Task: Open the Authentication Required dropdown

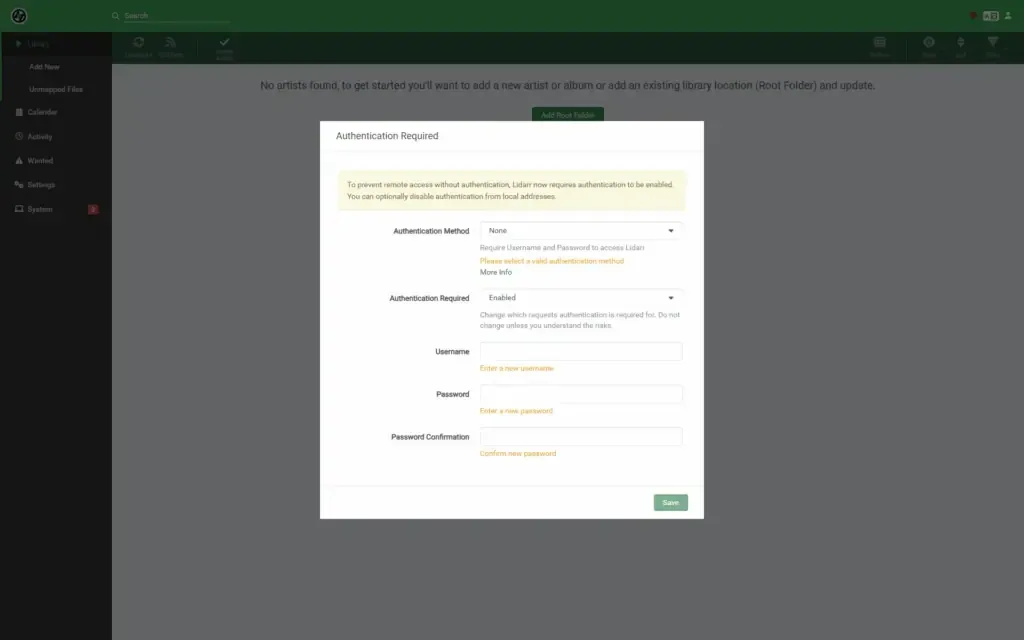Action: (581, 297)
